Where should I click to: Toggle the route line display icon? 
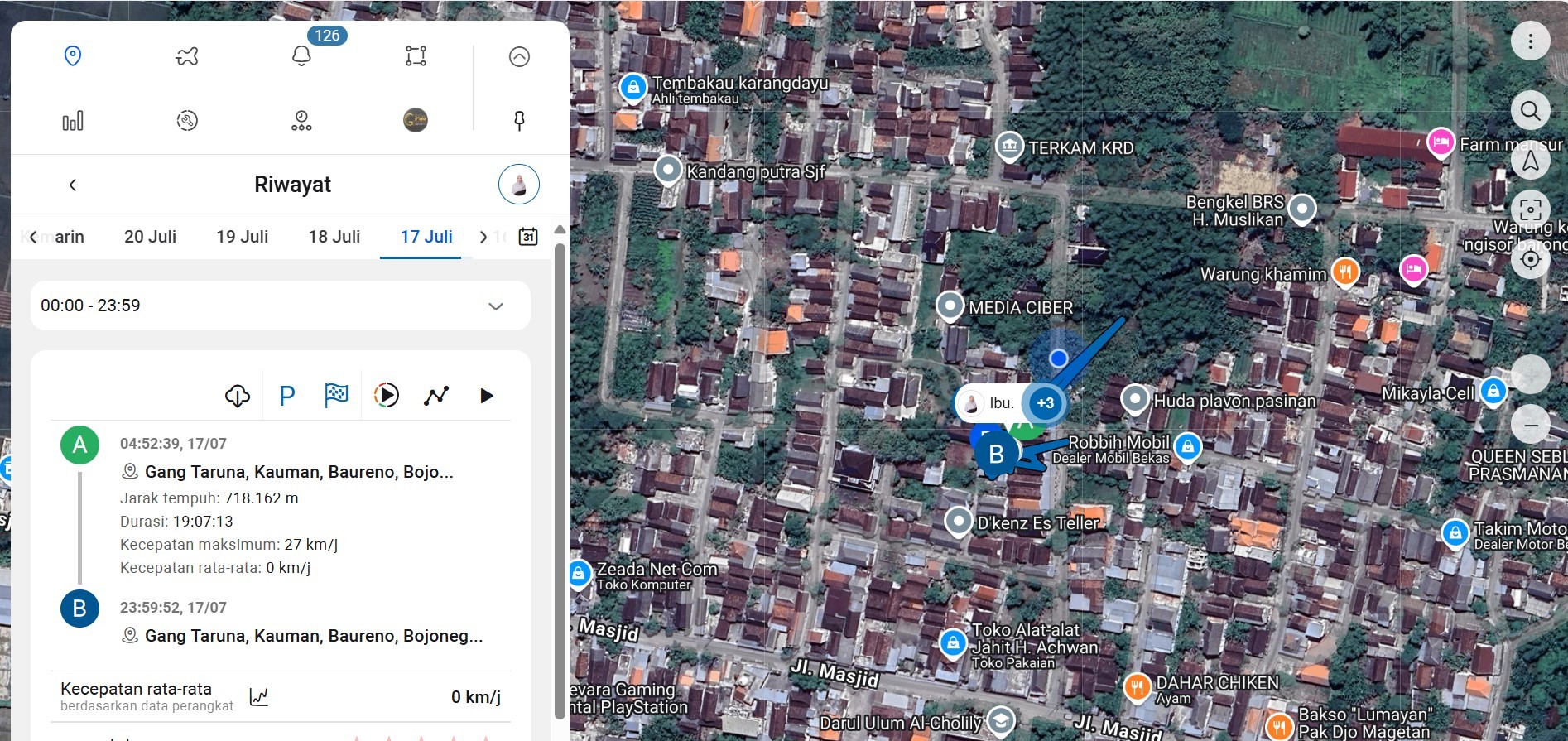point(436,396)
